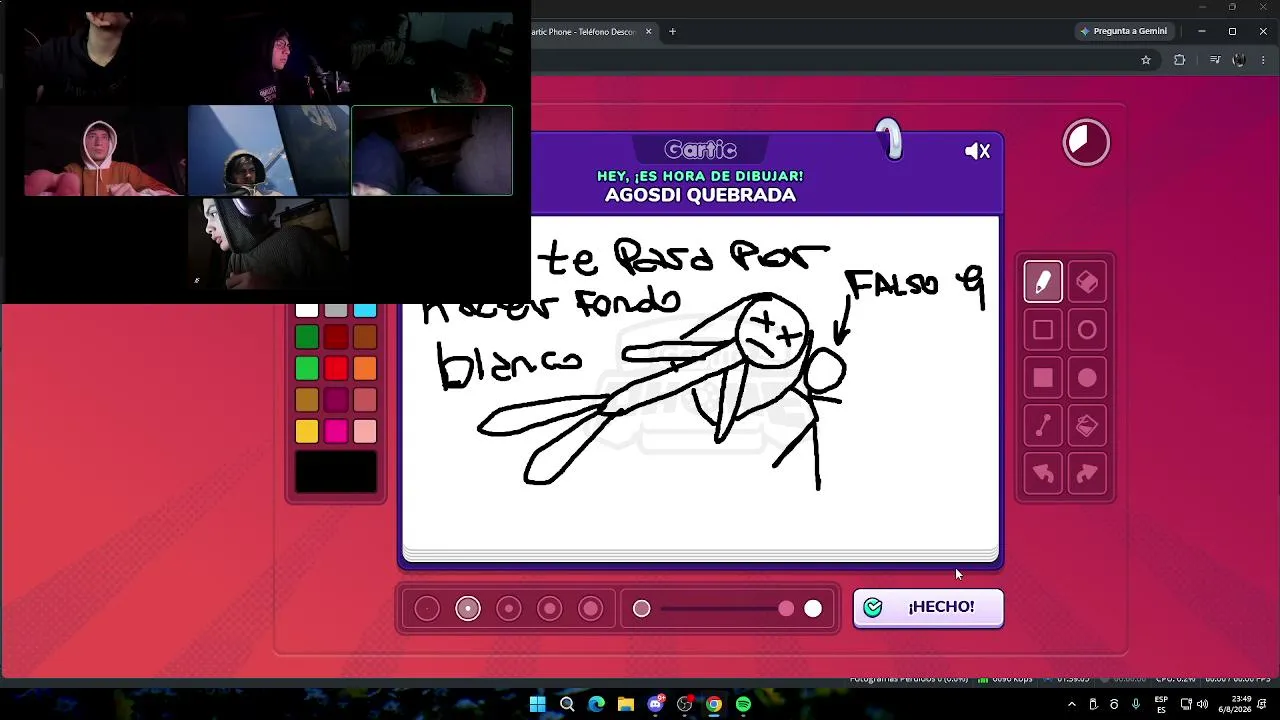Pick the filled circle shape tool
The width and height of the screenshot is (1280, 720).
1087,378
